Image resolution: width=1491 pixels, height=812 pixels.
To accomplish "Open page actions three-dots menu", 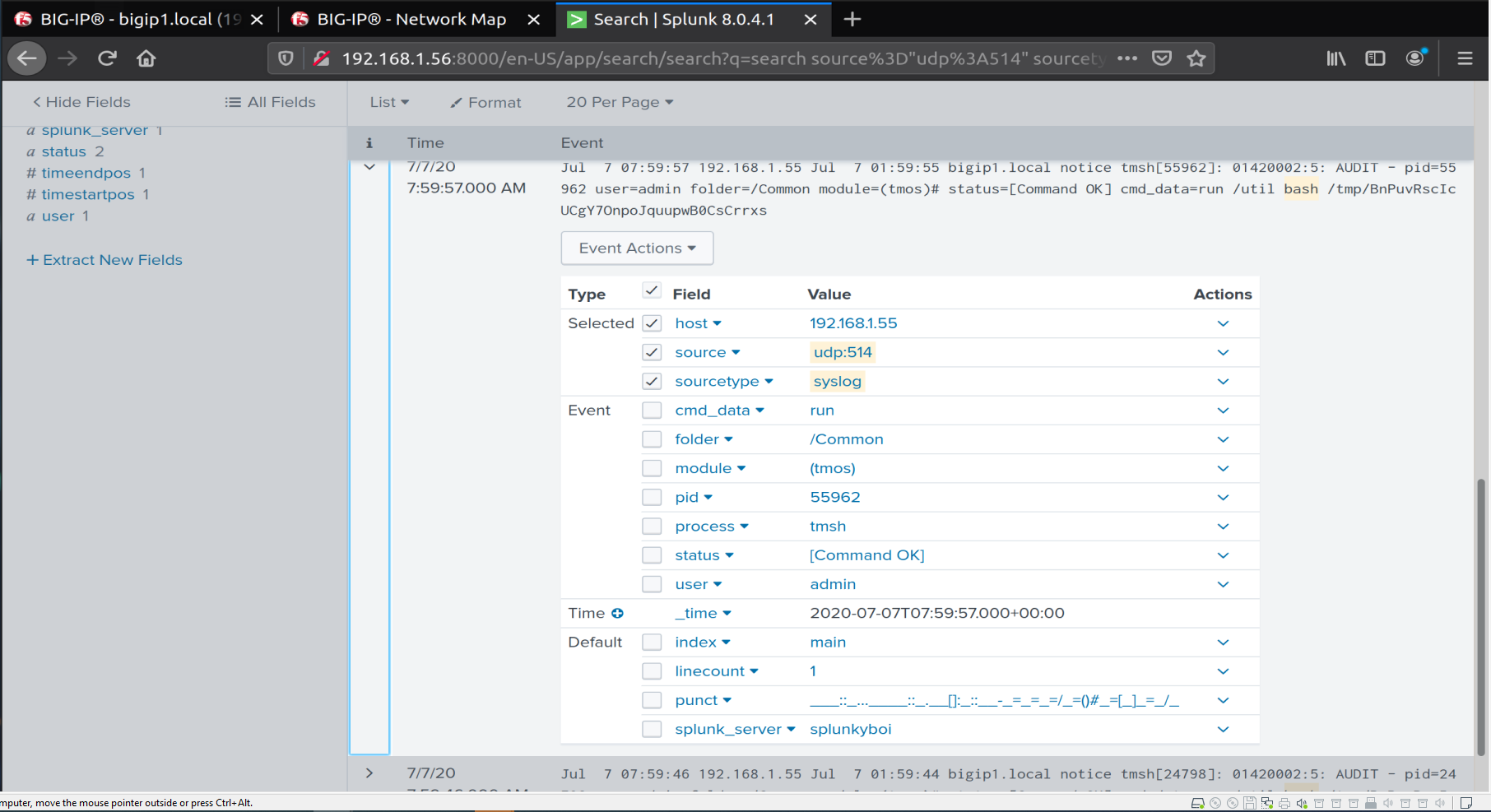I will (x=1127, y=58).
